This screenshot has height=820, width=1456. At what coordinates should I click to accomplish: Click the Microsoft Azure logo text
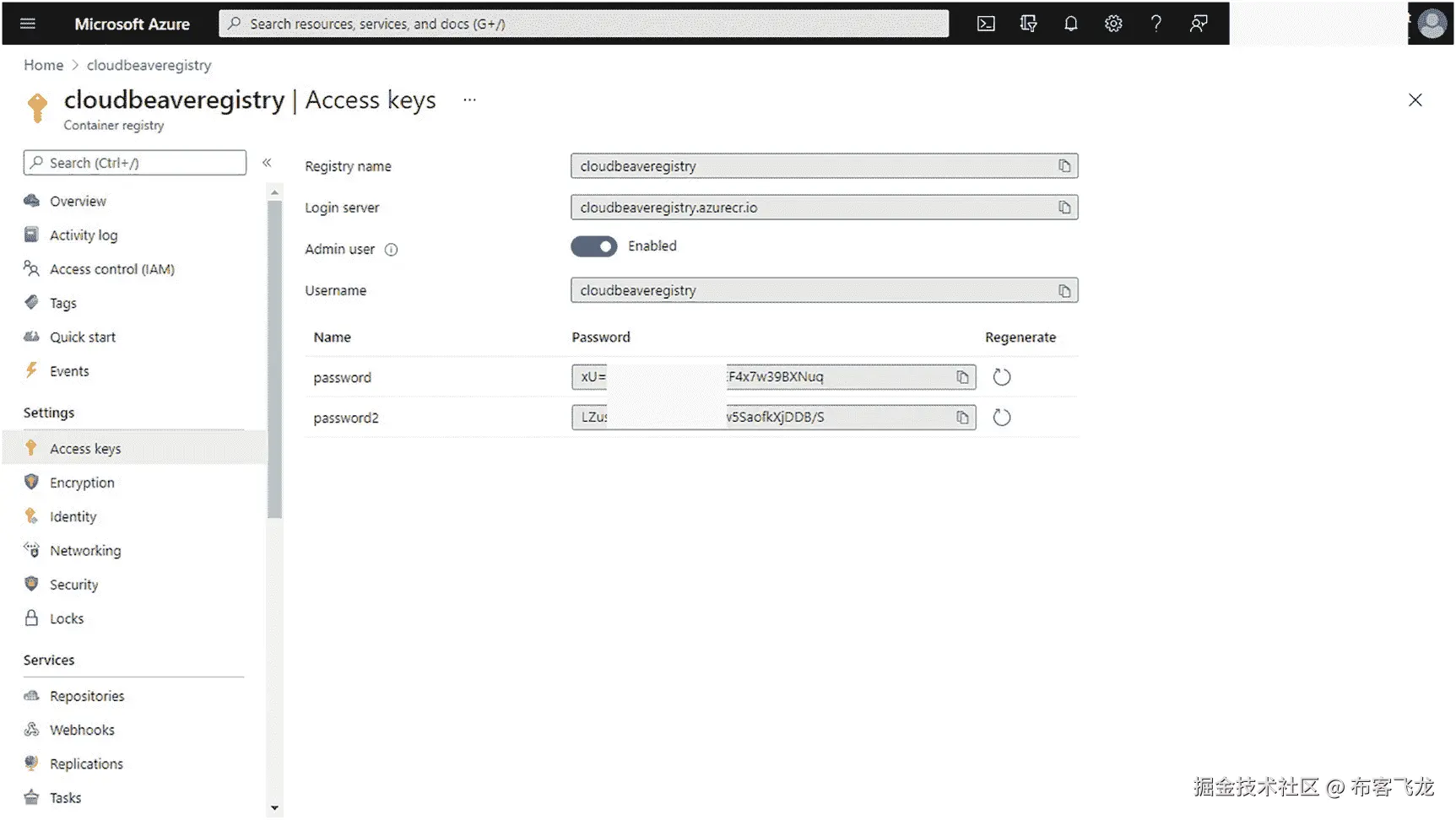pos(133,24)
